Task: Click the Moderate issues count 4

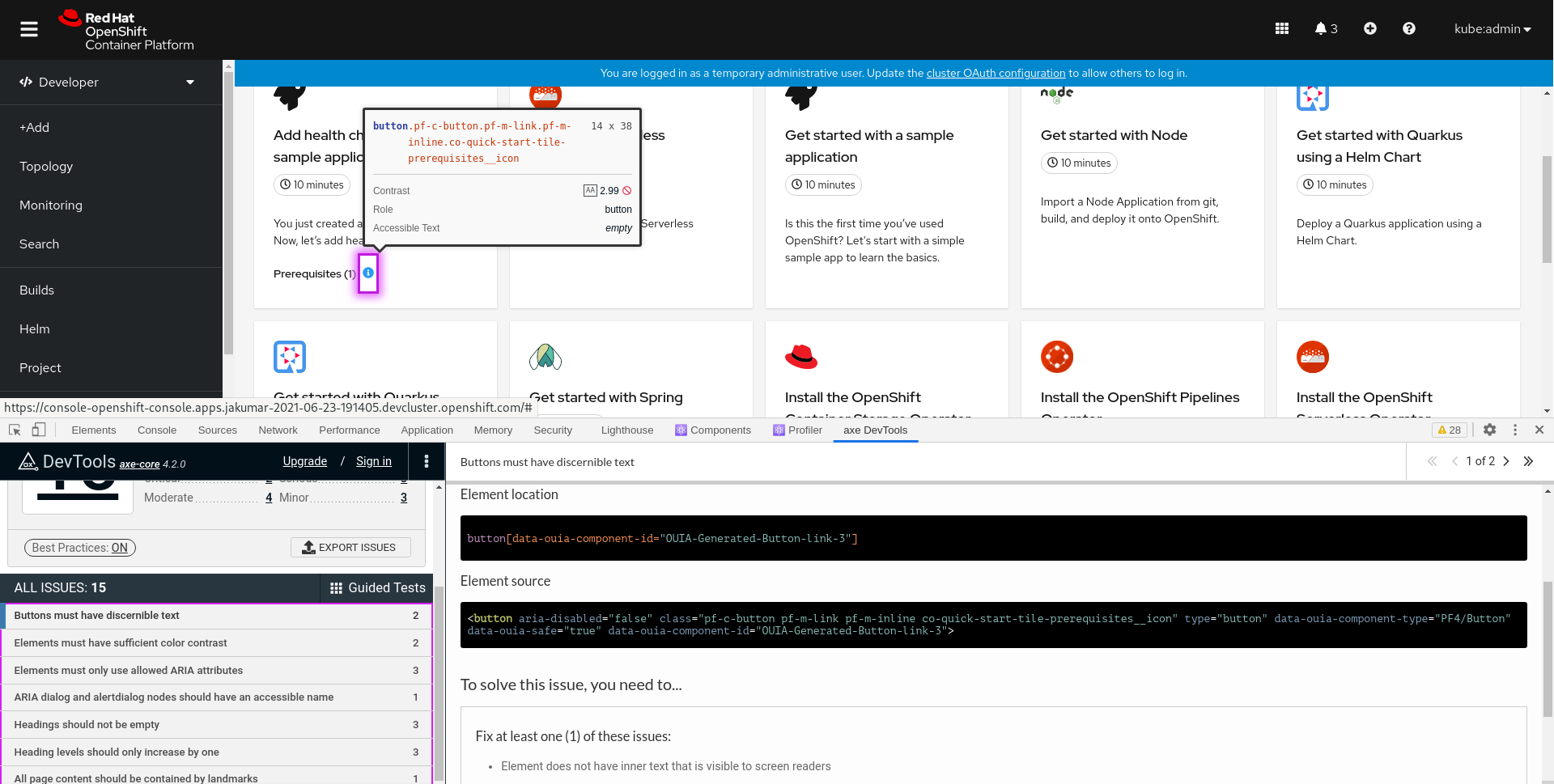Action: (269, 498)
